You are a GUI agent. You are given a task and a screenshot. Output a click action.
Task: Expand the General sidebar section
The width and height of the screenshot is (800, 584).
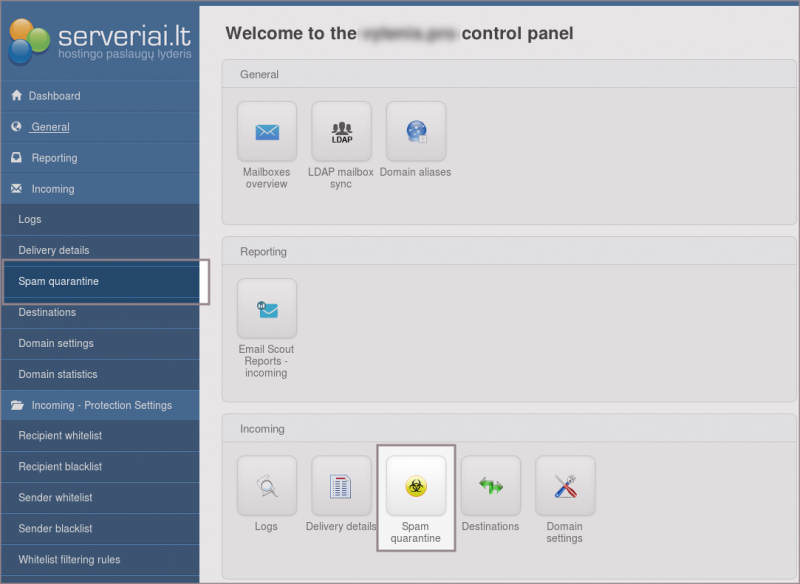click(50, 127)
